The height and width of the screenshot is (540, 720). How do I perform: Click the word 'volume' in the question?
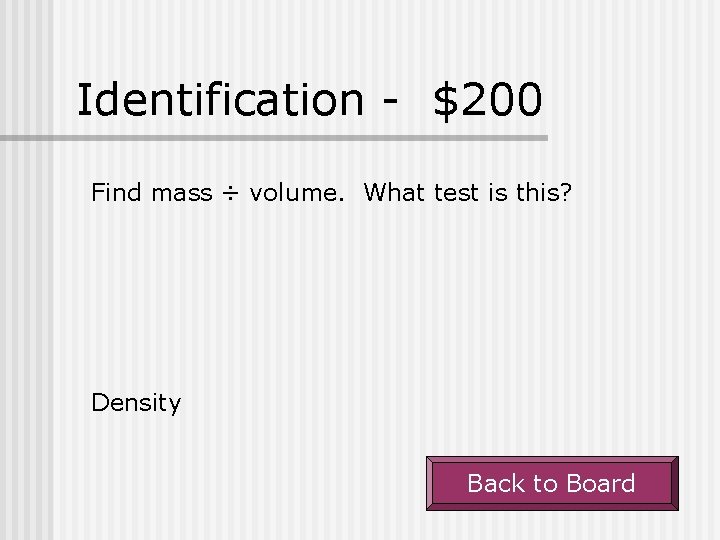[x=292, y=192]
